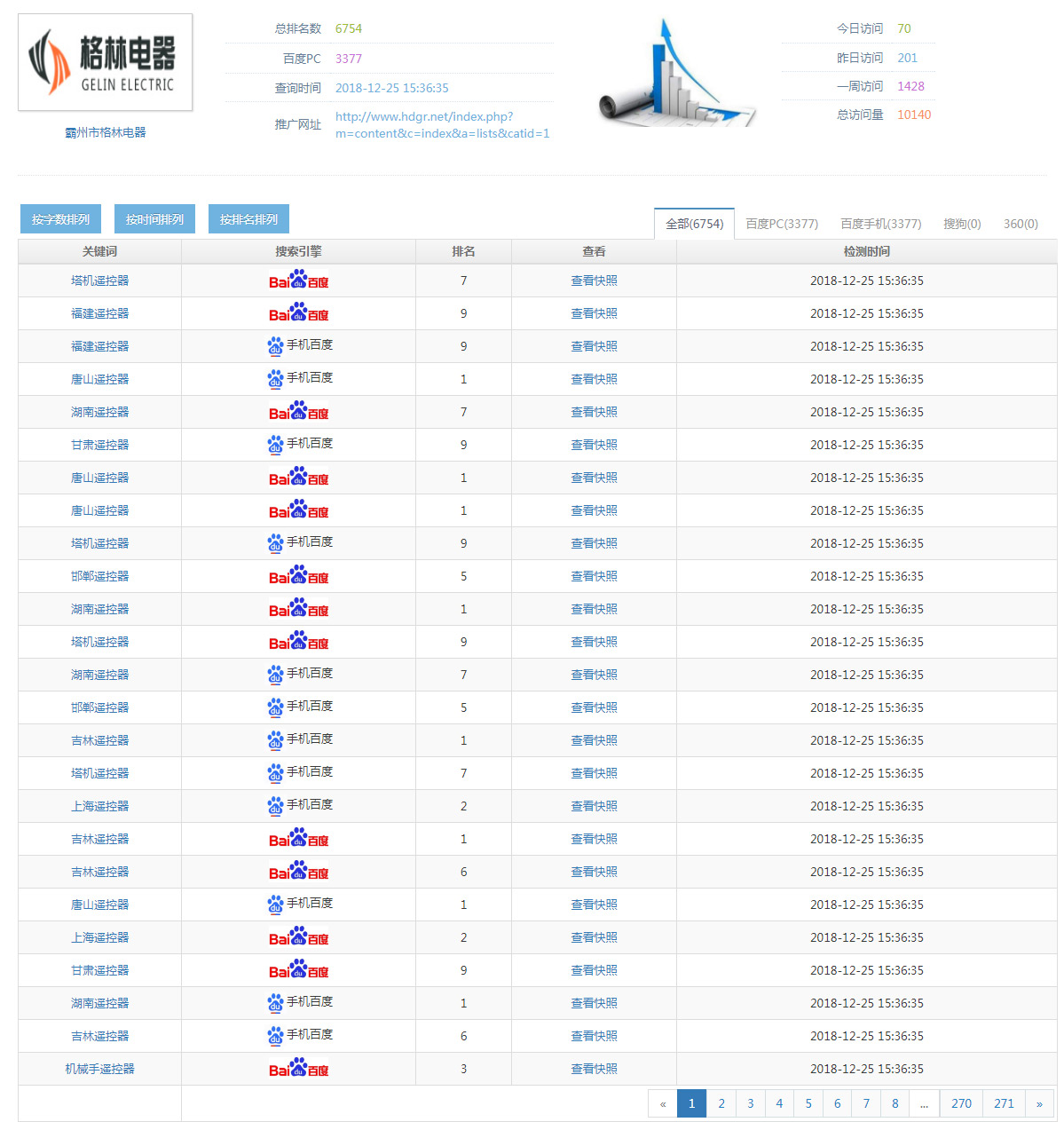Open the 360(0) tab
This screenshot has height=1122, width=1064.
[x=1021, y=224]
